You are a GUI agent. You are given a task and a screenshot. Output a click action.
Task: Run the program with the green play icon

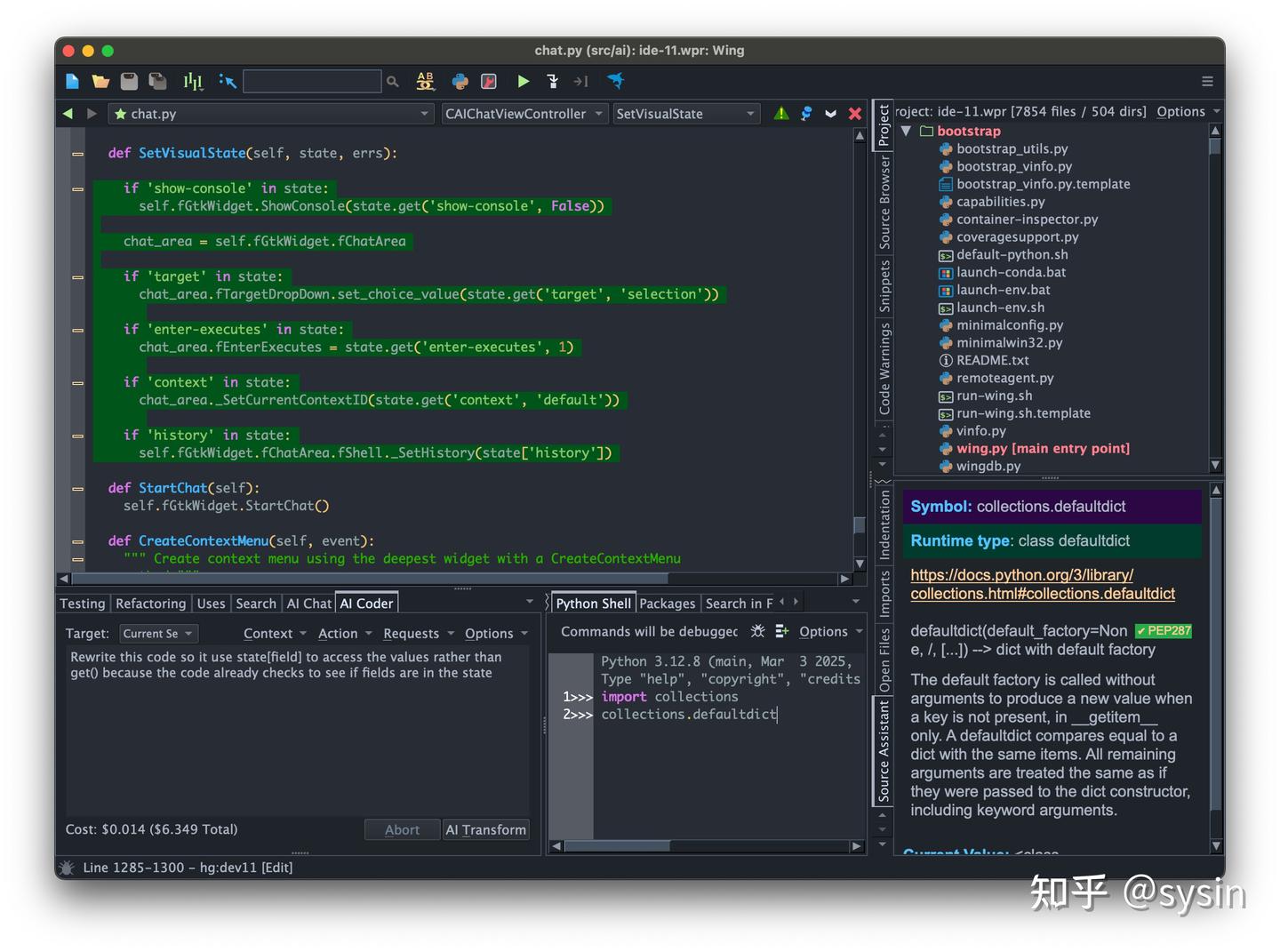pyautogui.click(x=524, y=81)
